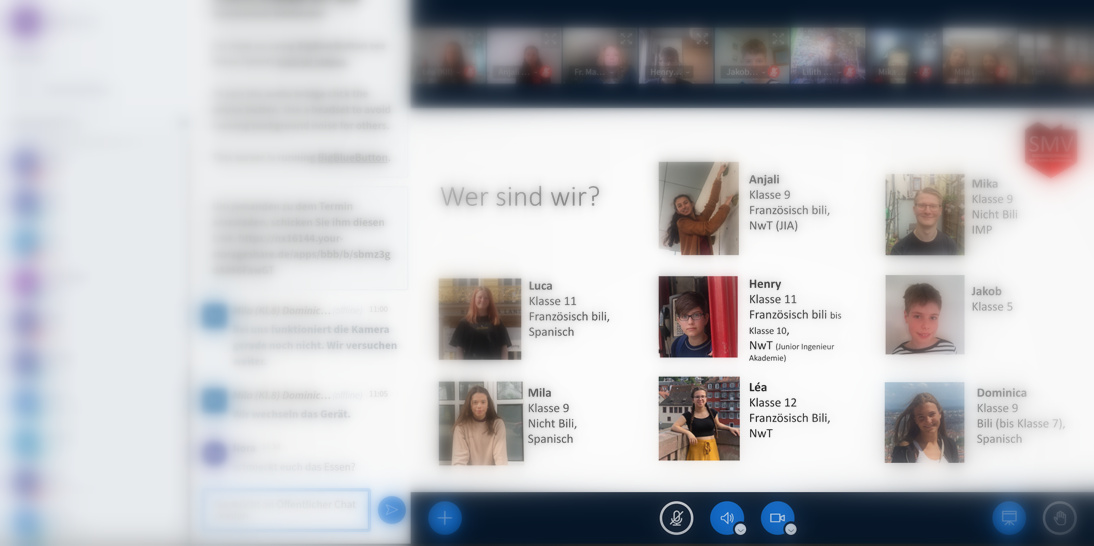Click Léa's photo on the slide

698,418
